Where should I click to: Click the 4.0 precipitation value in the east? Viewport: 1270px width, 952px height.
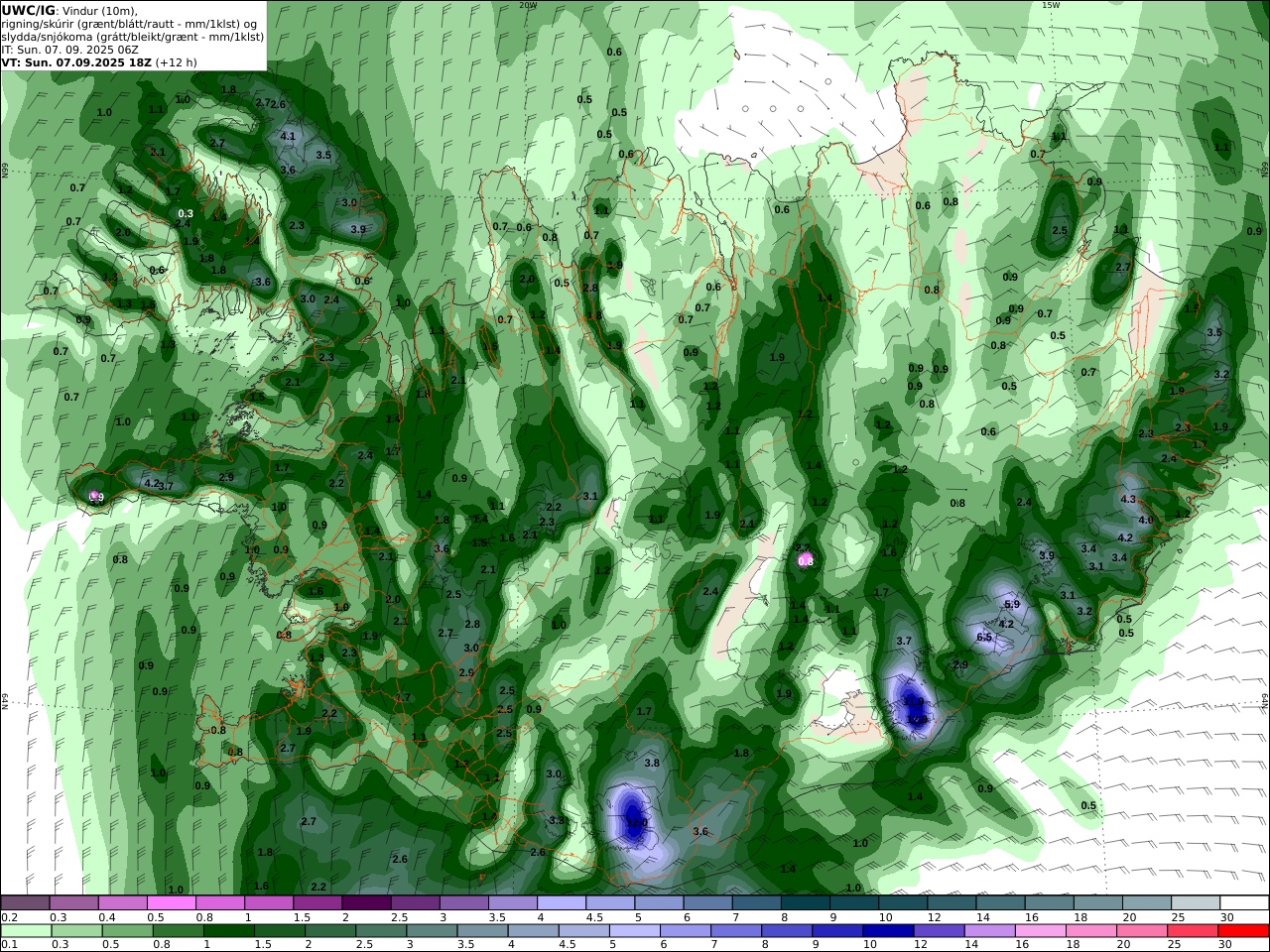click(x=1145, y=520)
